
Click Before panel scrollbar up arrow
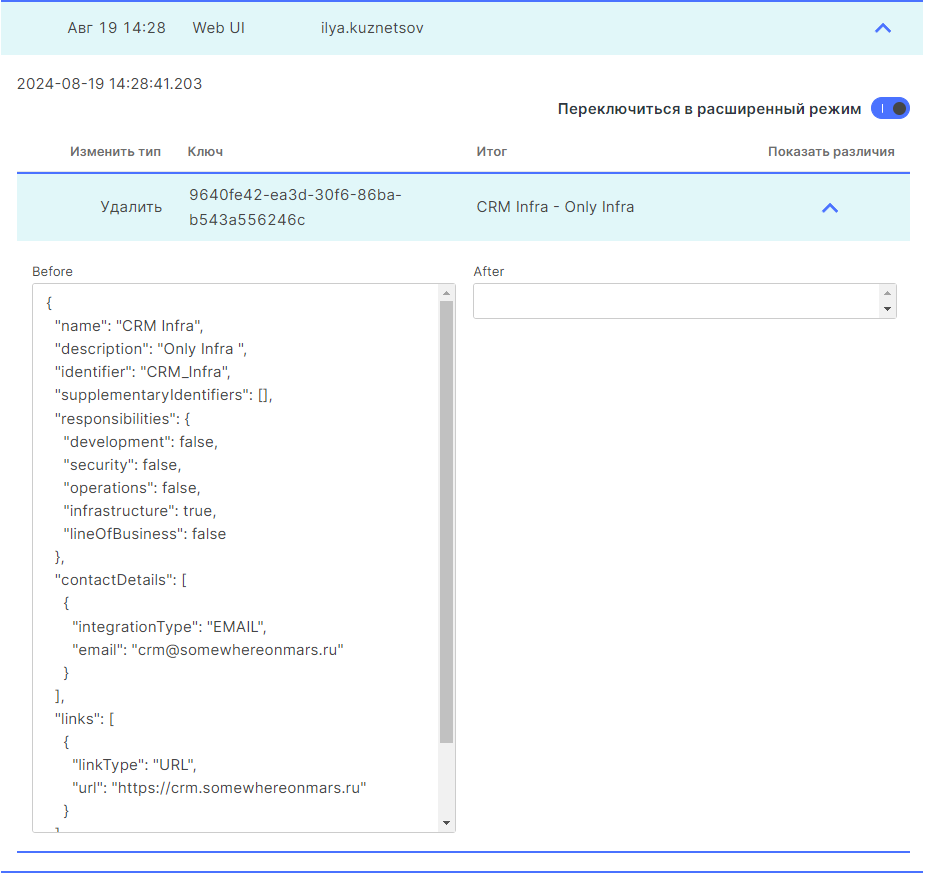pos(446,293)
